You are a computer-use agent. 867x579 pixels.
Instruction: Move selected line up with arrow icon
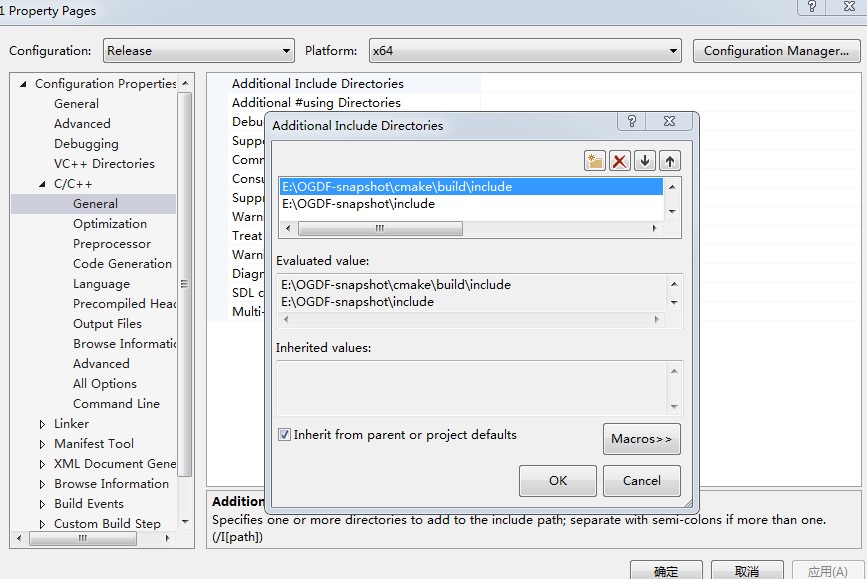click(x=670, y=161)
